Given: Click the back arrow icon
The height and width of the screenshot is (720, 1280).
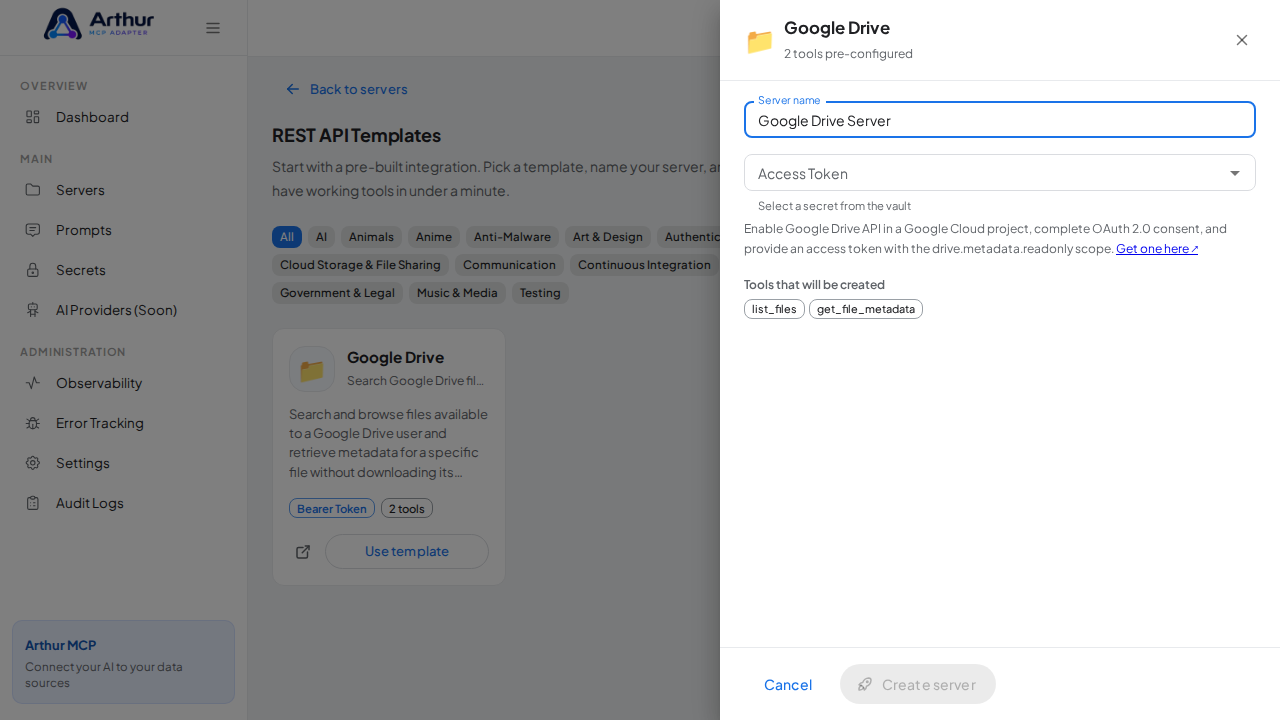Looking at the screenshot, I should (293, 89).
